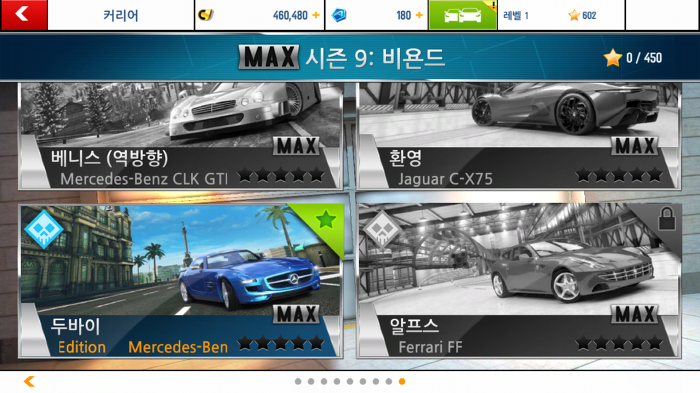Go to the second season page dot
This screenshot has height=393, width=700.
[311, 381]
